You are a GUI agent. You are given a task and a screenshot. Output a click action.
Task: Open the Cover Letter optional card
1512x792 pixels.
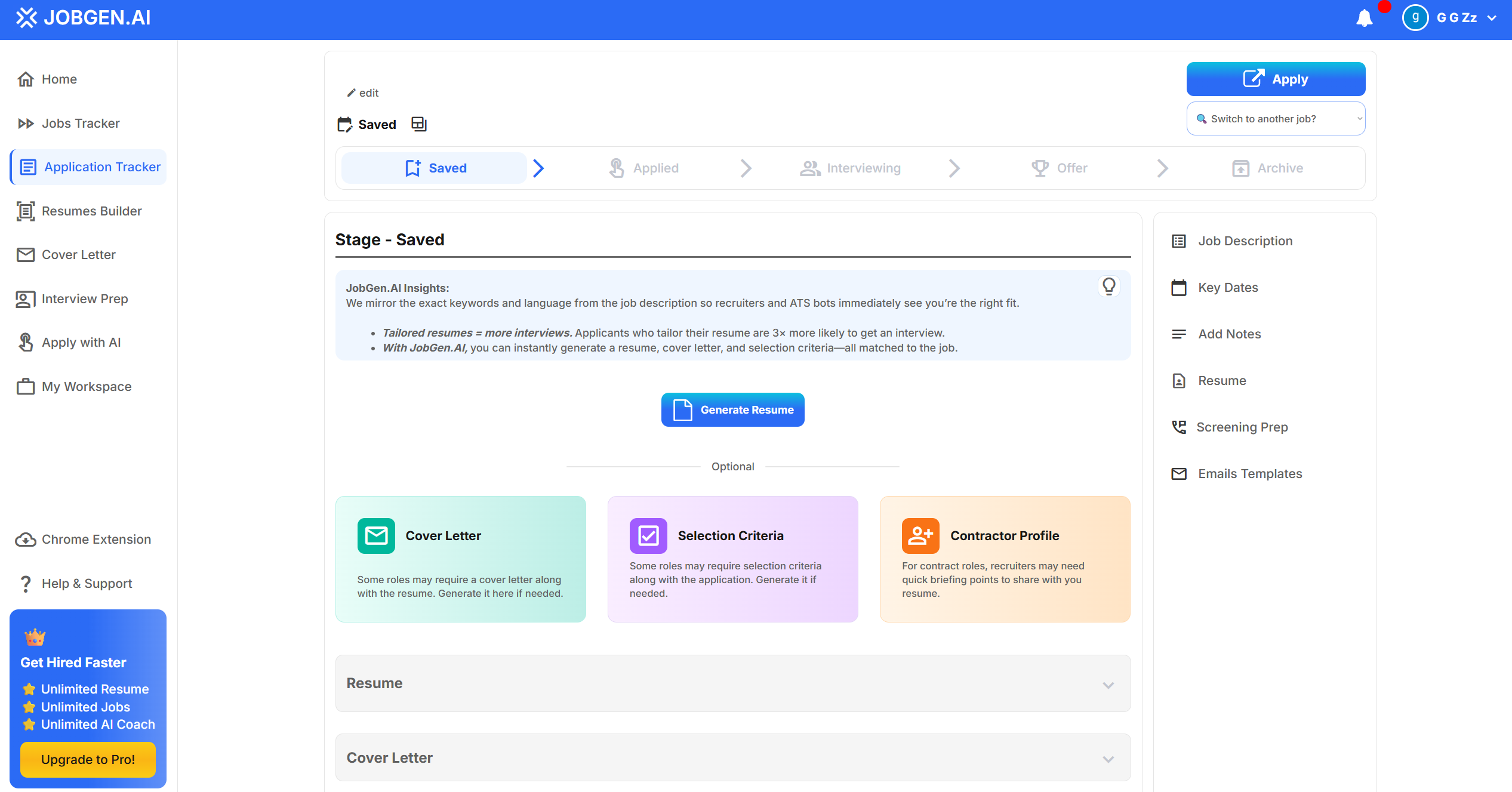click(x=460, y=559)
